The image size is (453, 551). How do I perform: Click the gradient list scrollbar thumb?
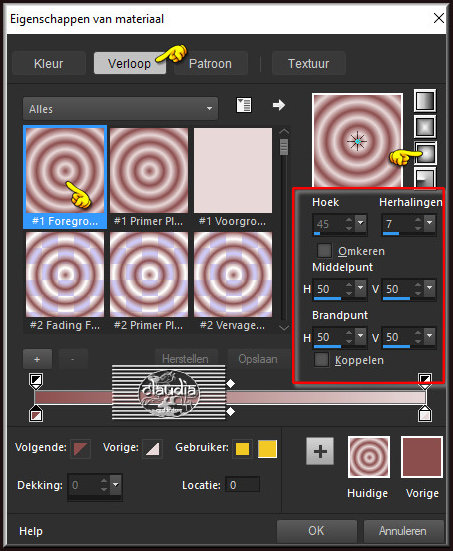(284, 147)
